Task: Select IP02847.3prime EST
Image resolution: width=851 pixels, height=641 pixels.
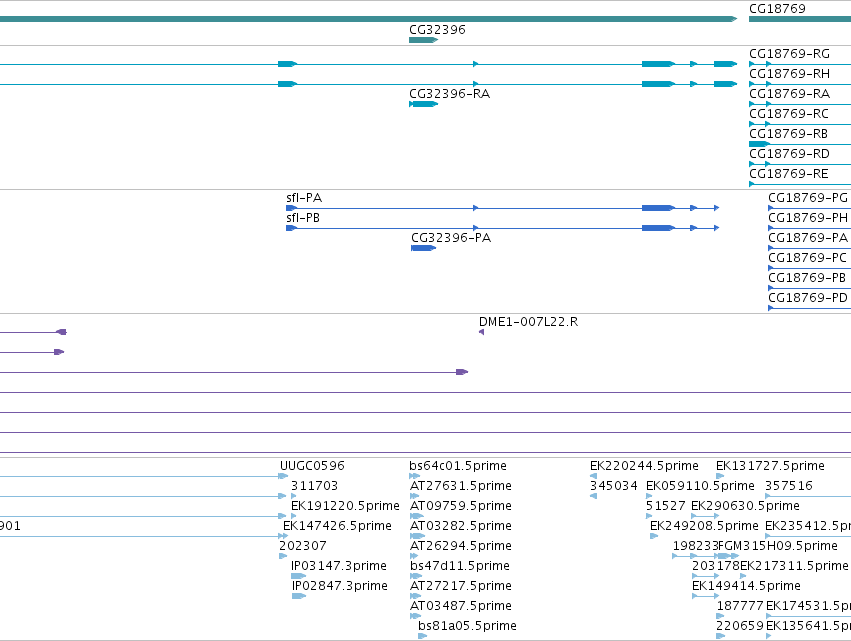Action: pyautogui.click(x=340, y=587)
